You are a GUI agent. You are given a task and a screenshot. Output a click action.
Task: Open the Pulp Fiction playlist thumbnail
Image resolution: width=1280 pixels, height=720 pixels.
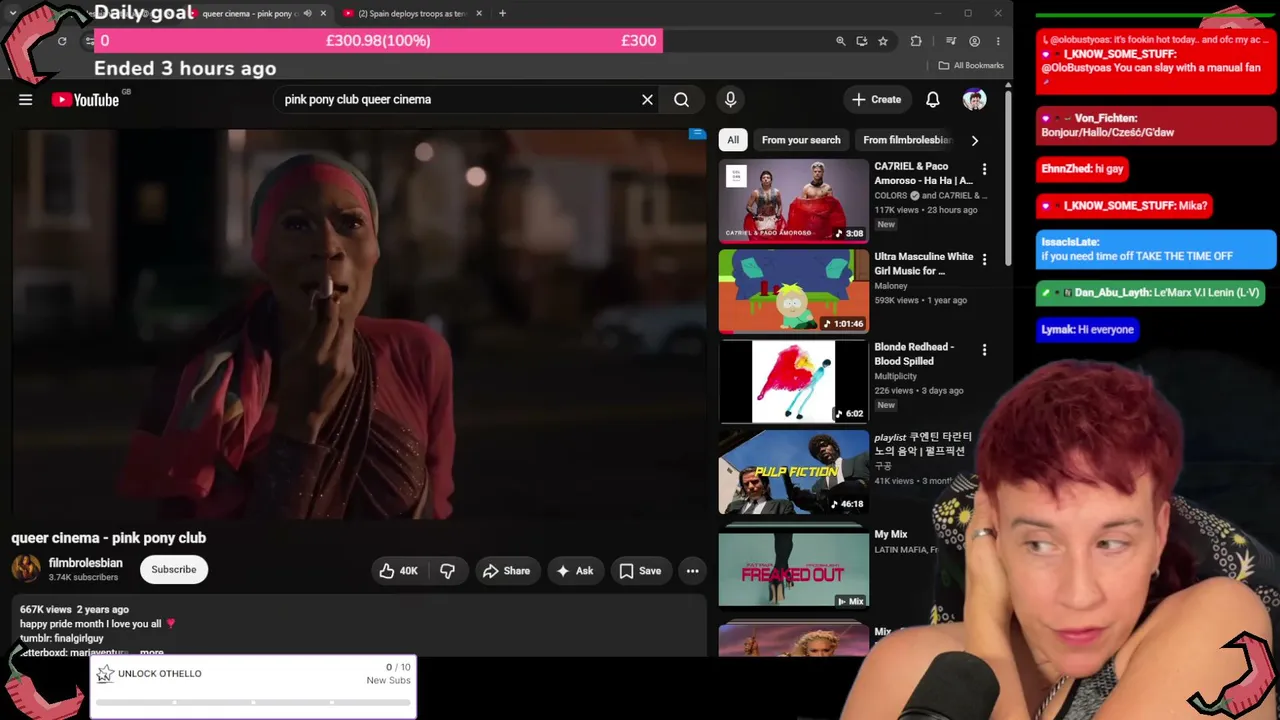(794, 471)
